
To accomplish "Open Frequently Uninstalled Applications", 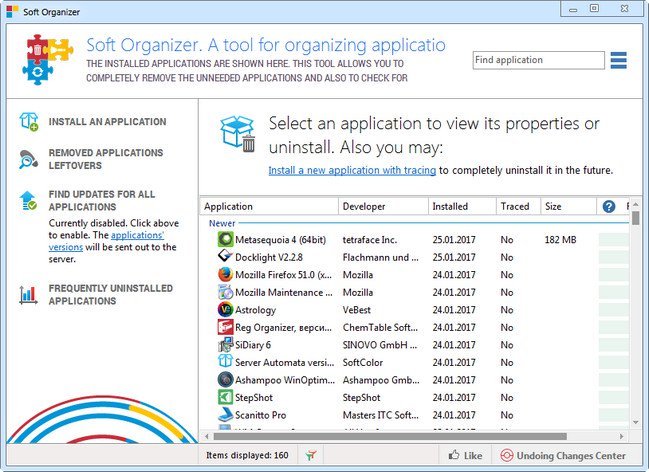I will (x=111, y=294).
